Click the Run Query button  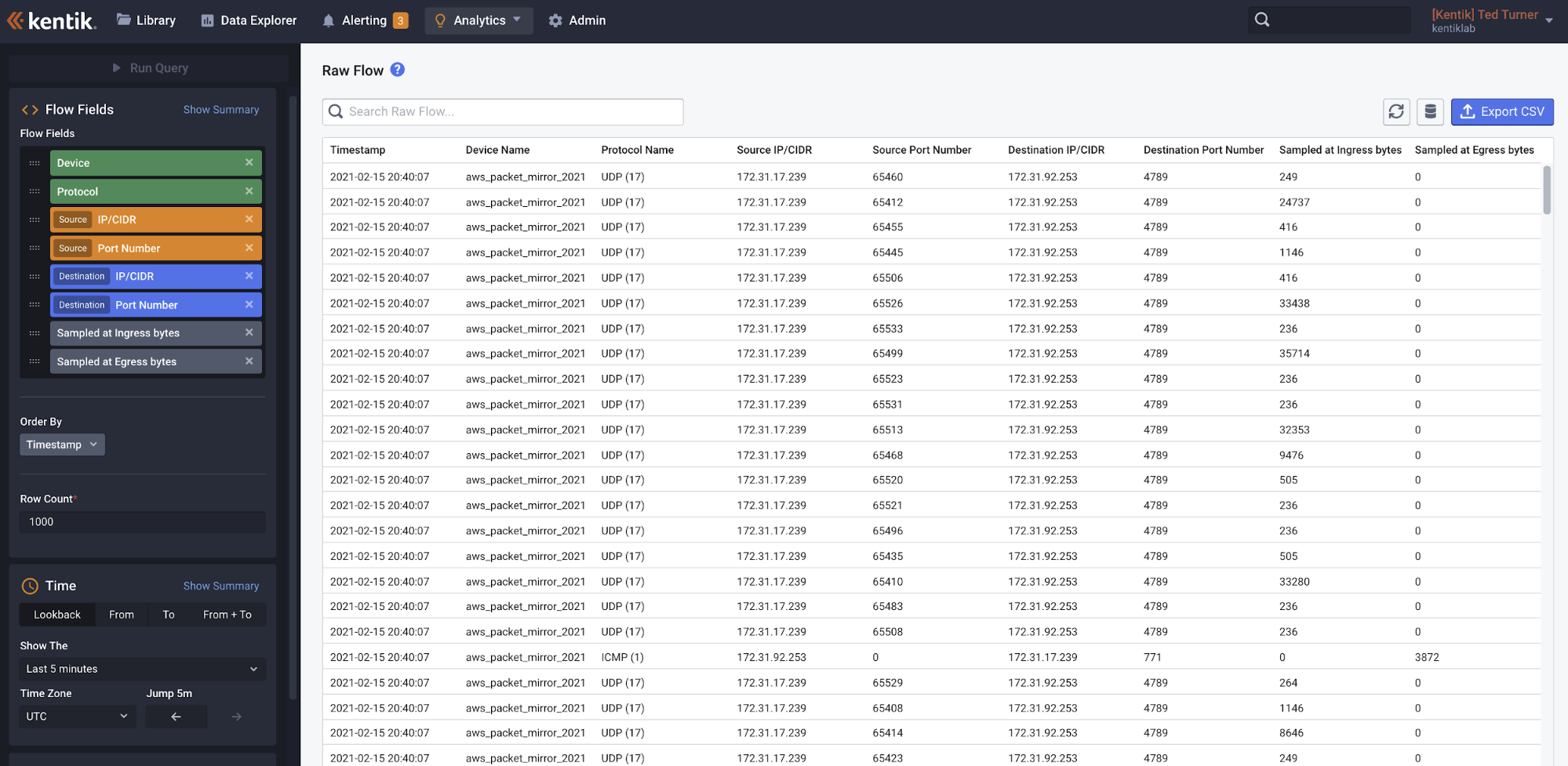point(149,68)
